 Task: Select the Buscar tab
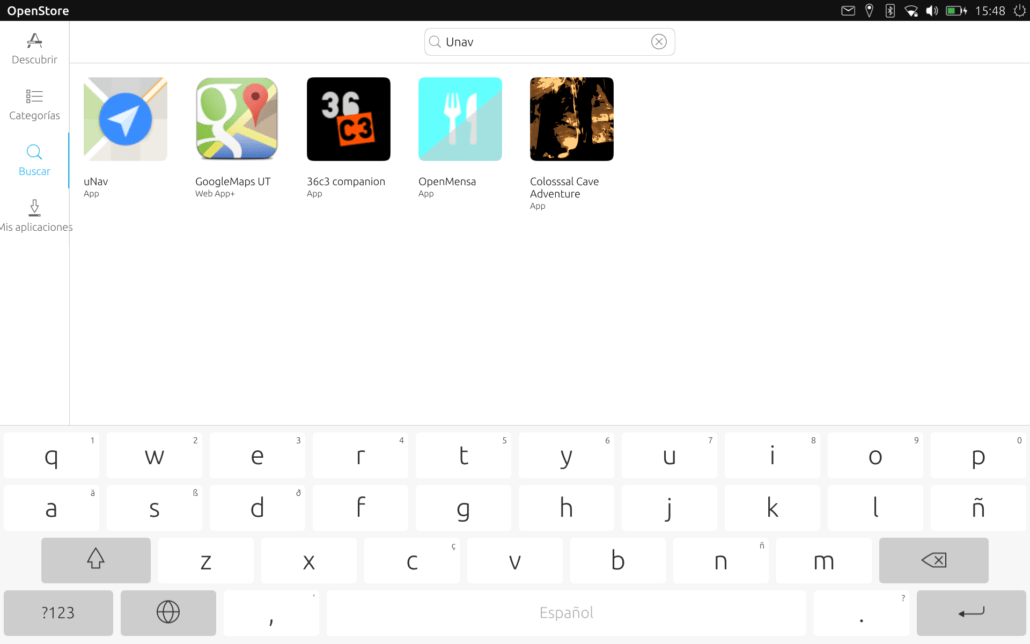point(34,161)
